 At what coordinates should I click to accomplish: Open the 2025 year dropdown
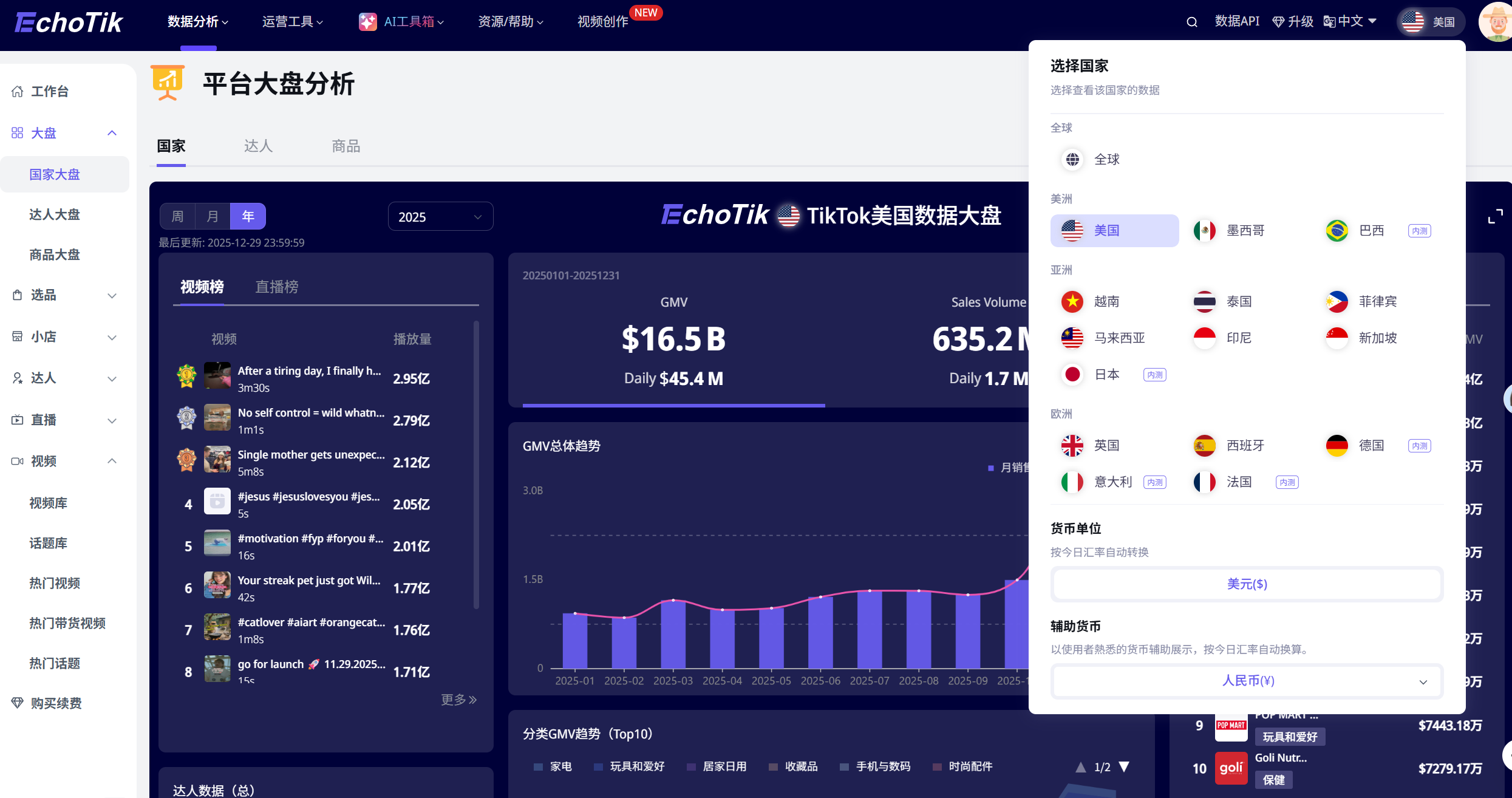[x=440, y=217]
